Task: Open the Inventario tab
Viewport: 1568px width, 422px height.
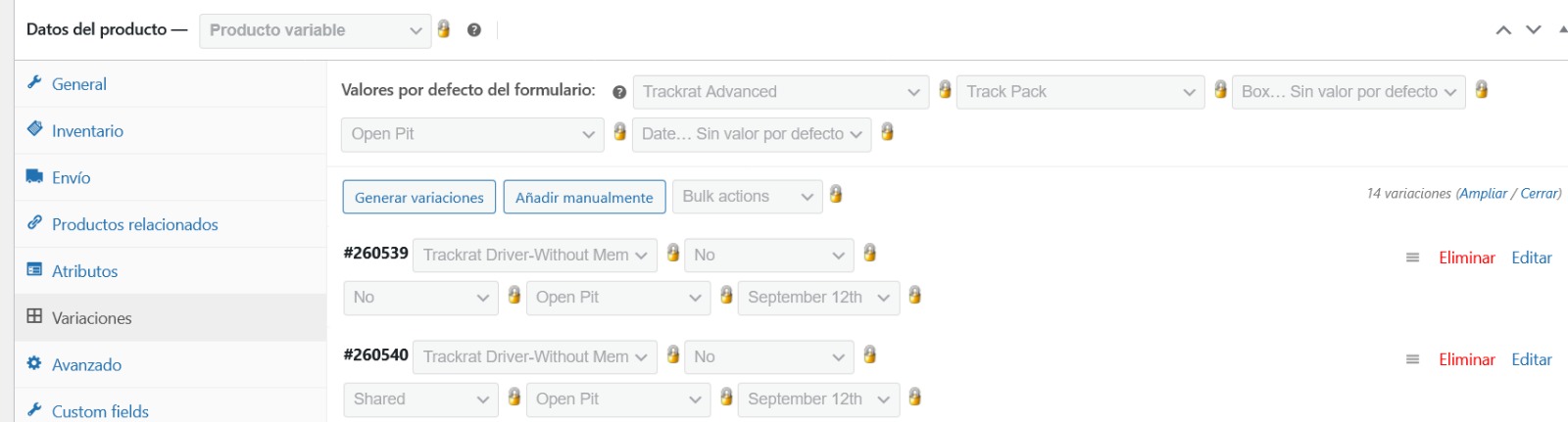Action: [87, 131]
